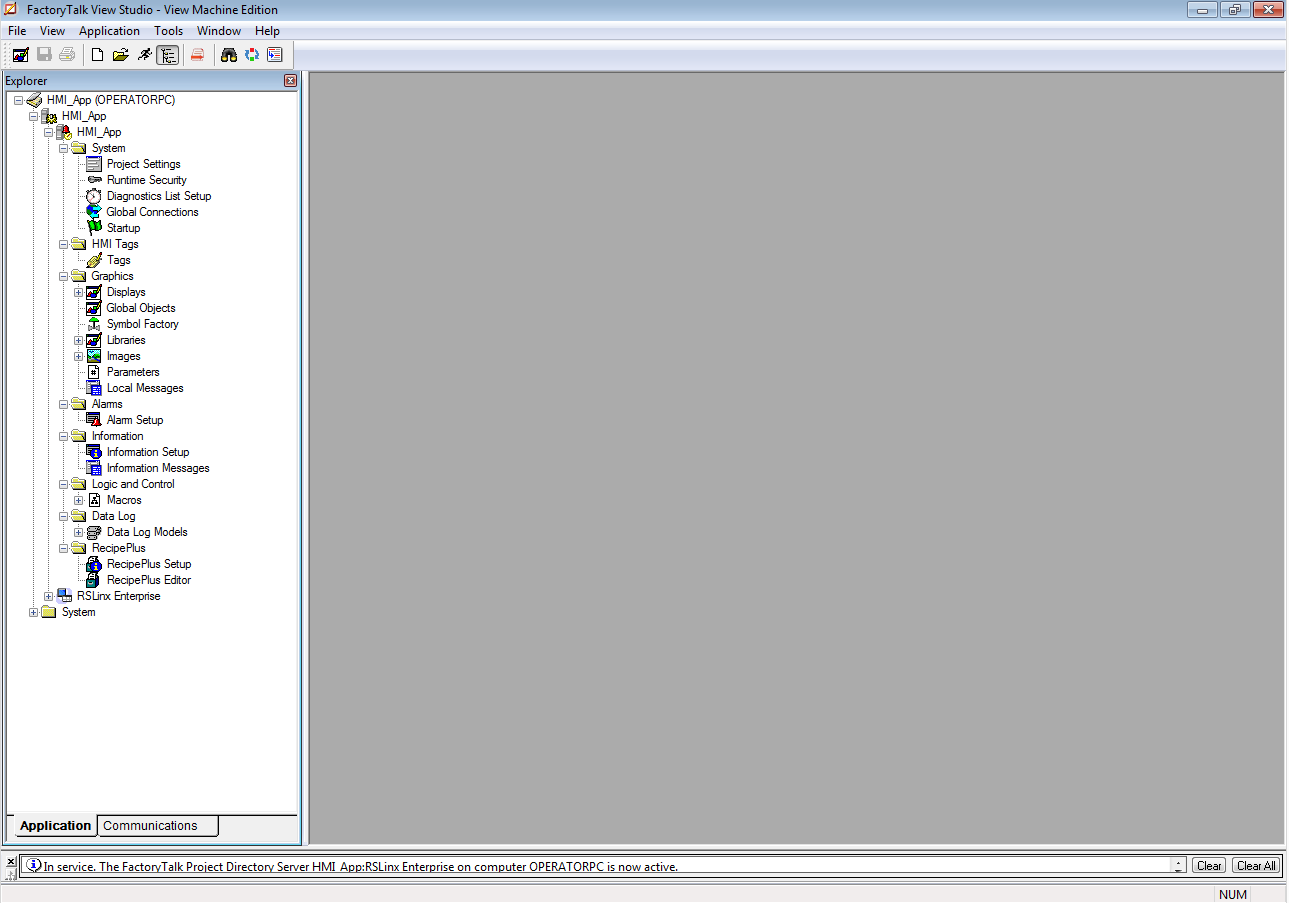
Task: Click the Project Settings icon in tree
Action: (x=94, y=164)
